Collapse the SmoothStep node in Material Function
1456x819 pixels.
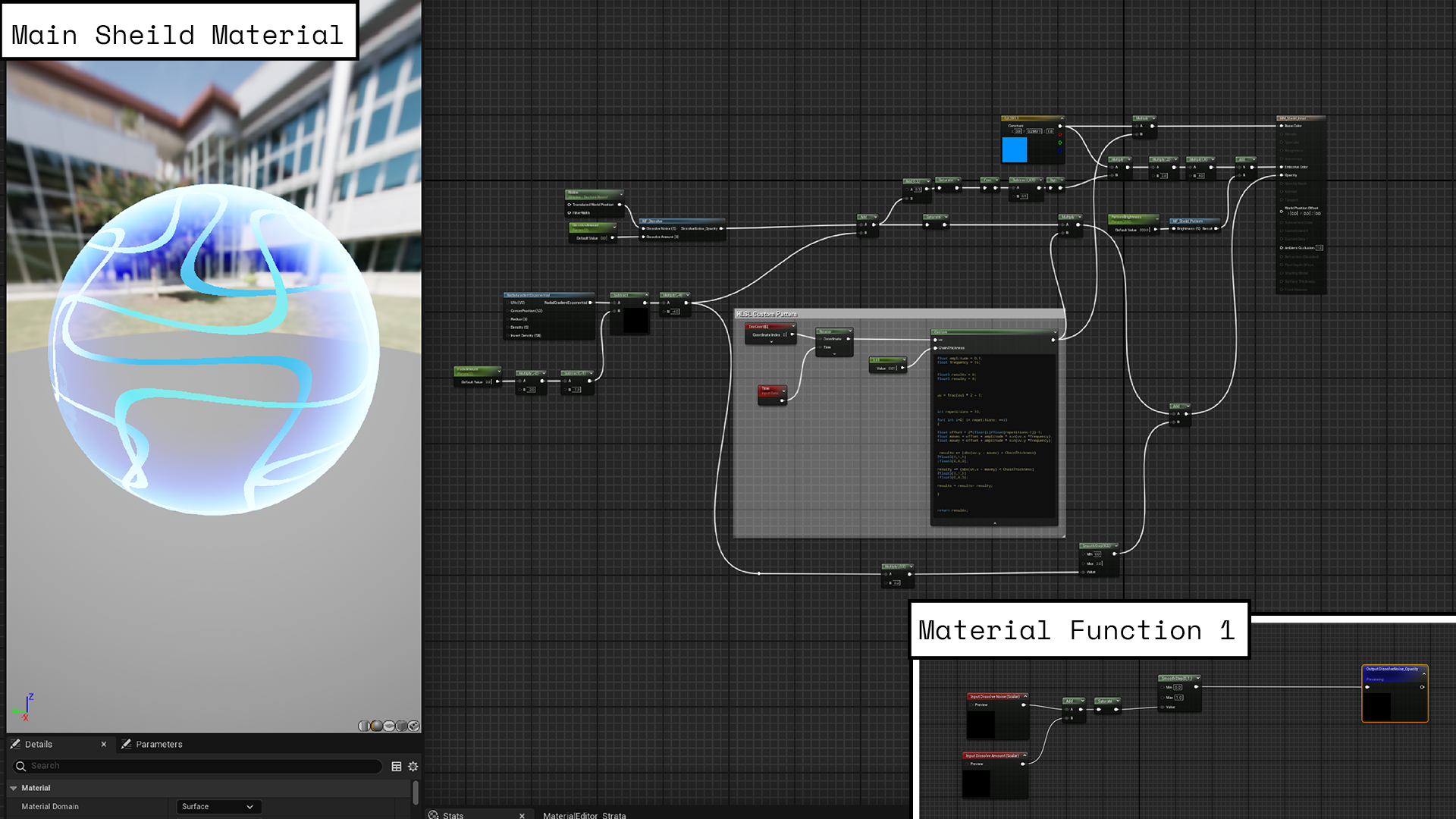[1197, 678]
